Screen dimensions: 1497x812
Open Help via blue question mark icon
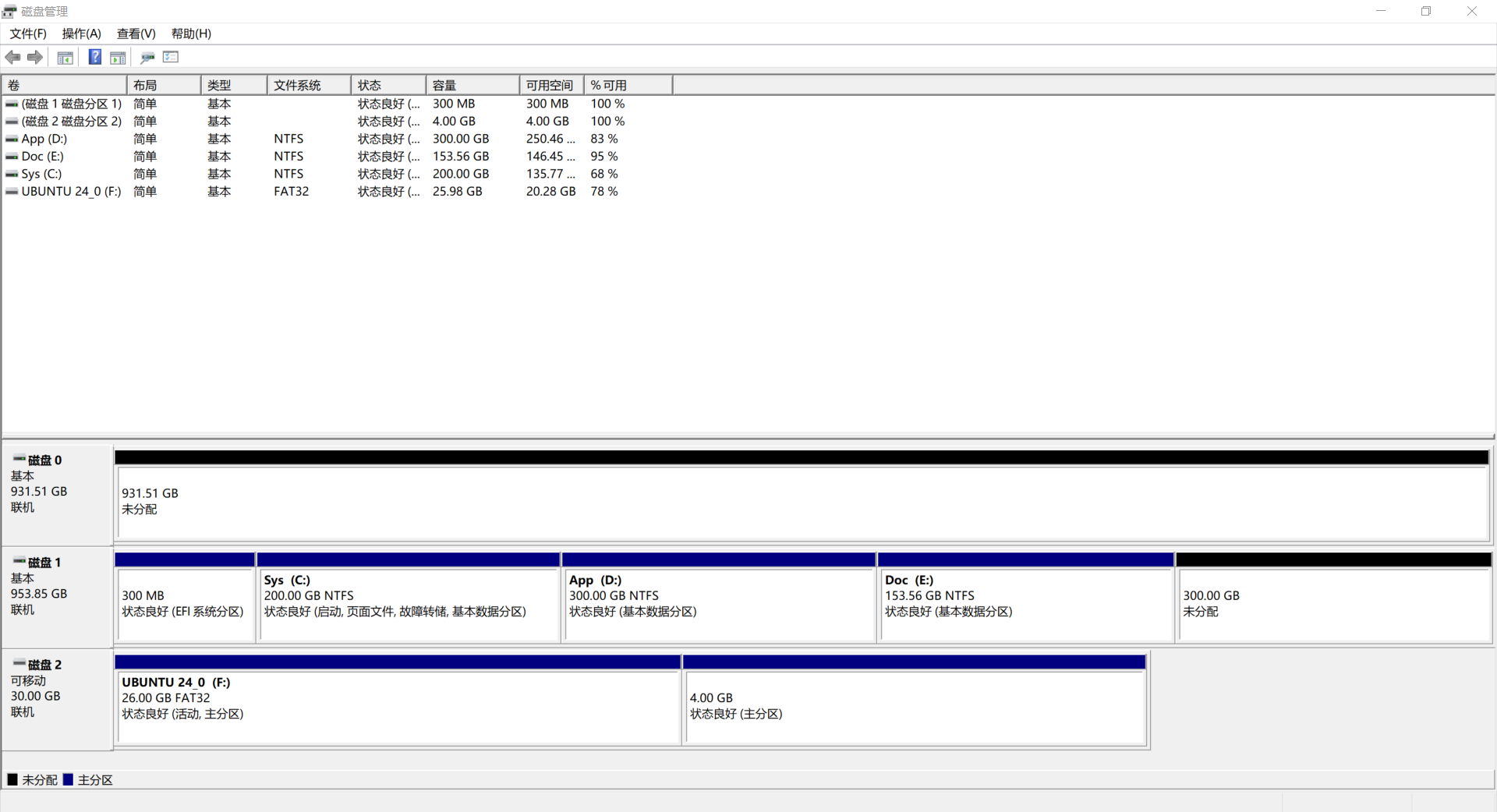[94, 57]
